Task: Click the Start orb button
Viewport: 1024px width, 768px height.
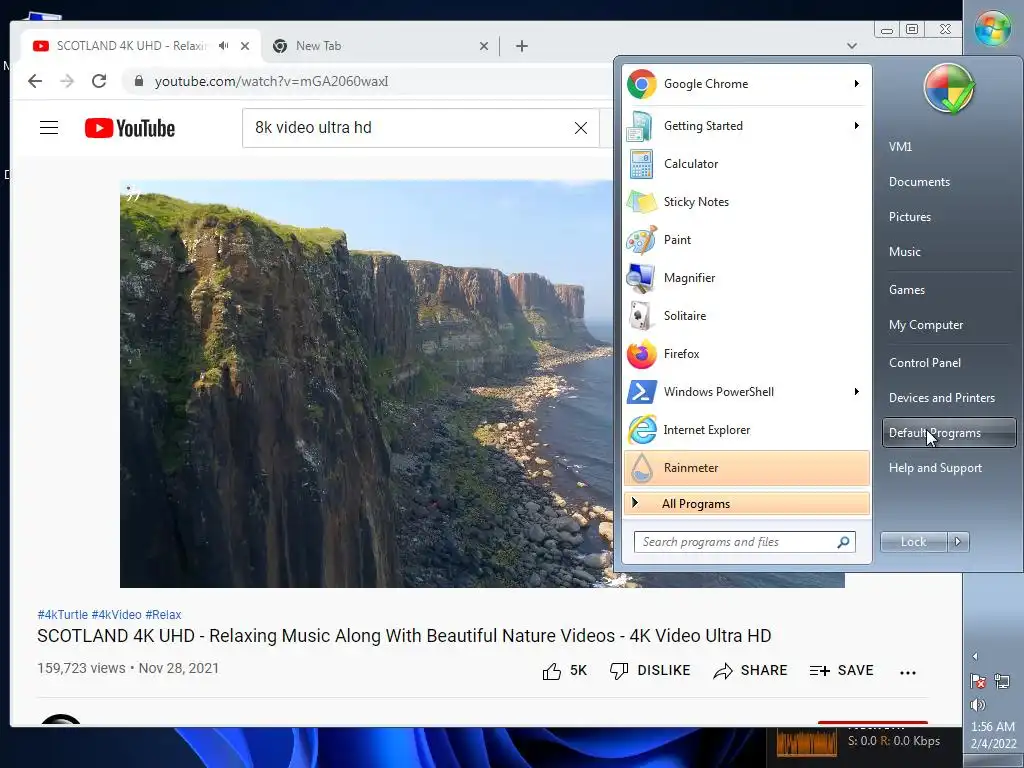Action: (993, 28)
